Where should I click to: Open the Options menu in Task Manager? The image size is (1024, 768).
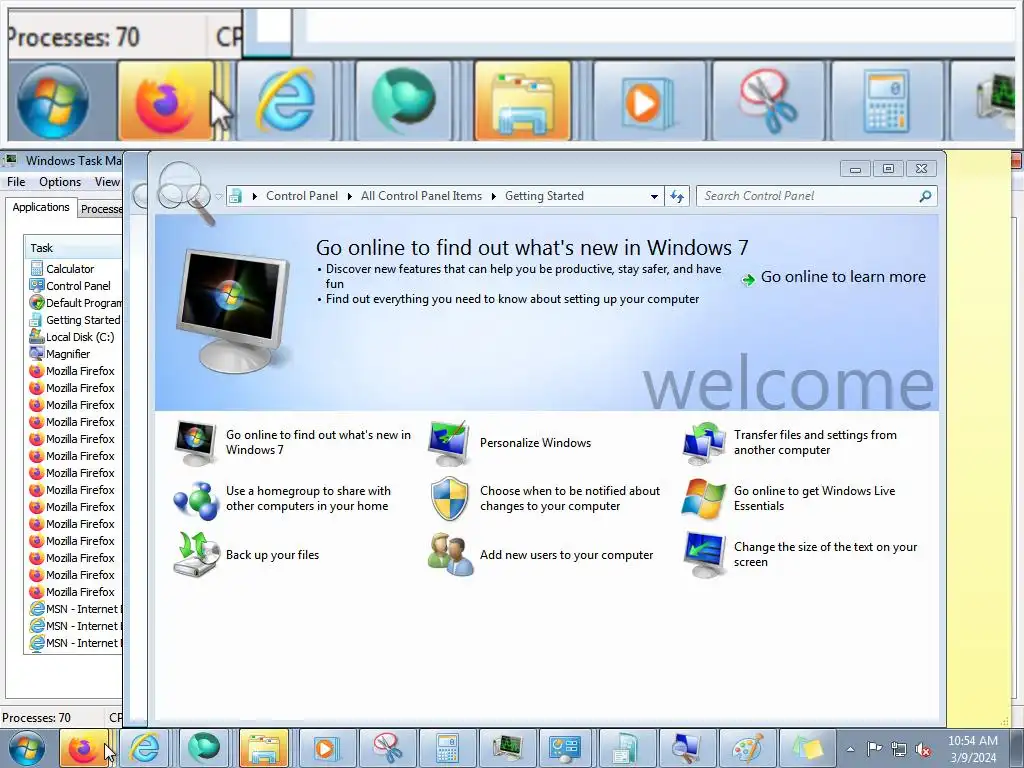(x=60, y=182)
